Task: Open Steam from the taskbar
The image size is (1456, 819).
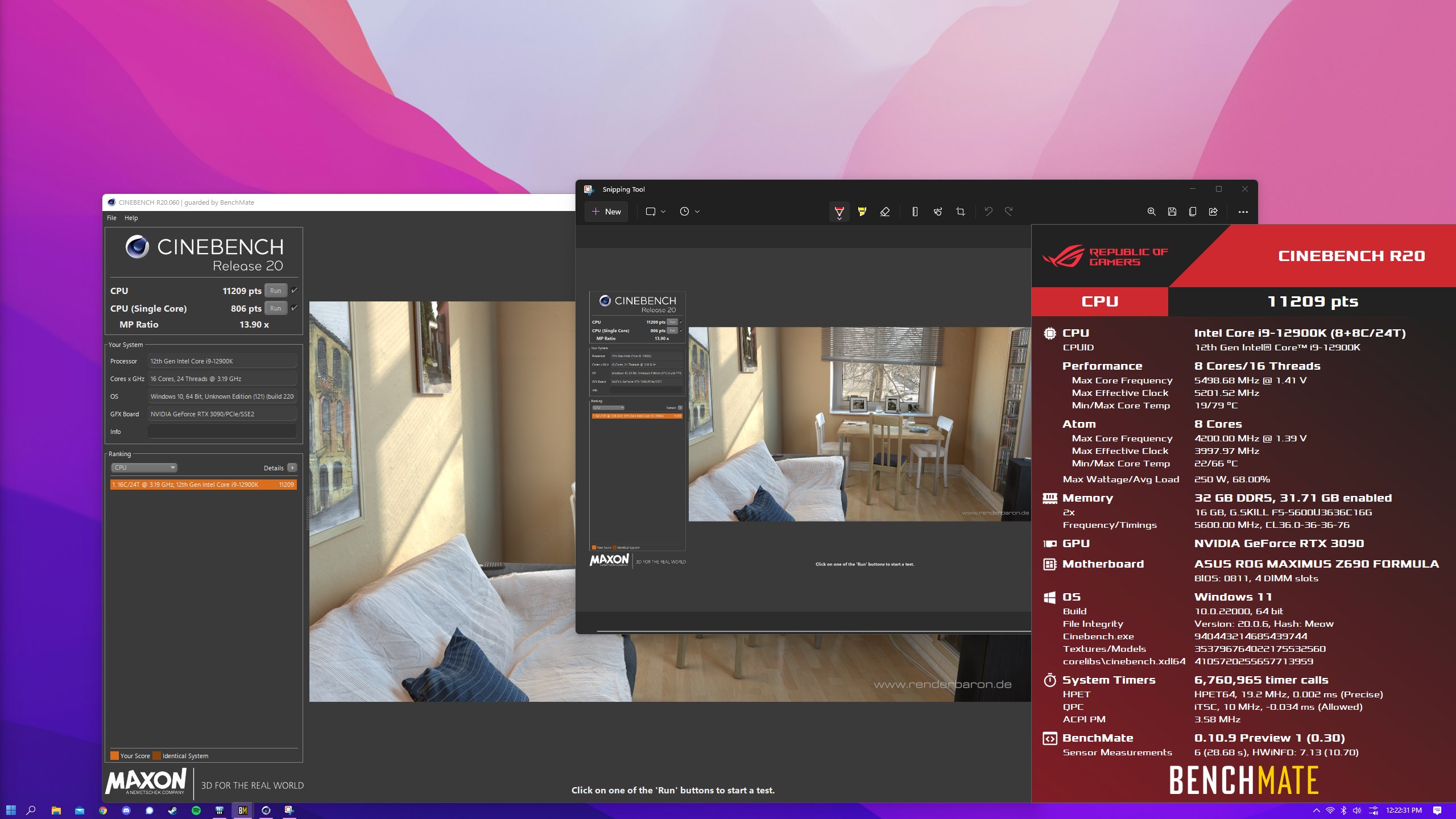Action: [172, 810]
